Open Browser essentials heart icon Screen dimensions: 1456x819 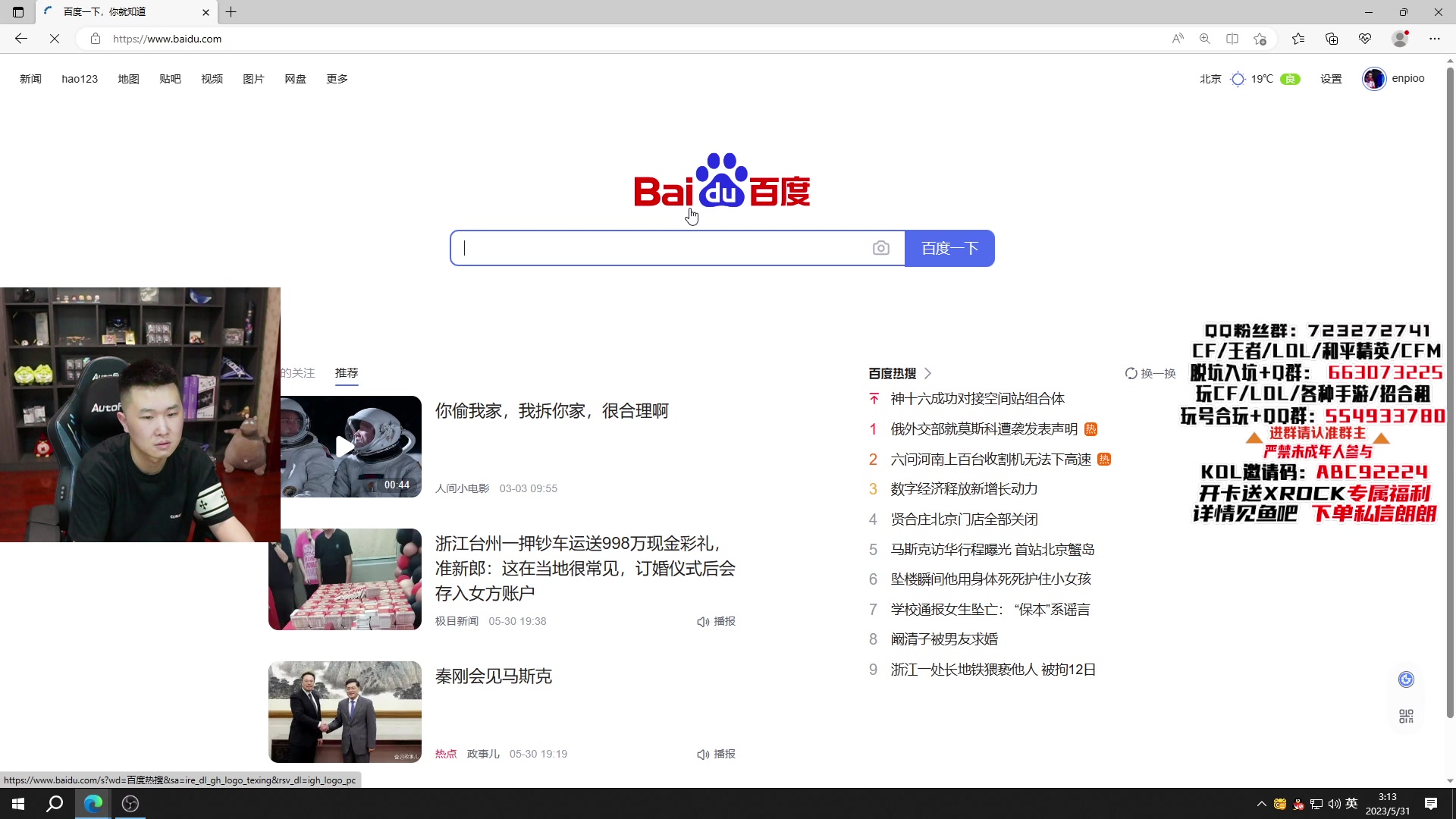[x=1365, y=39]
